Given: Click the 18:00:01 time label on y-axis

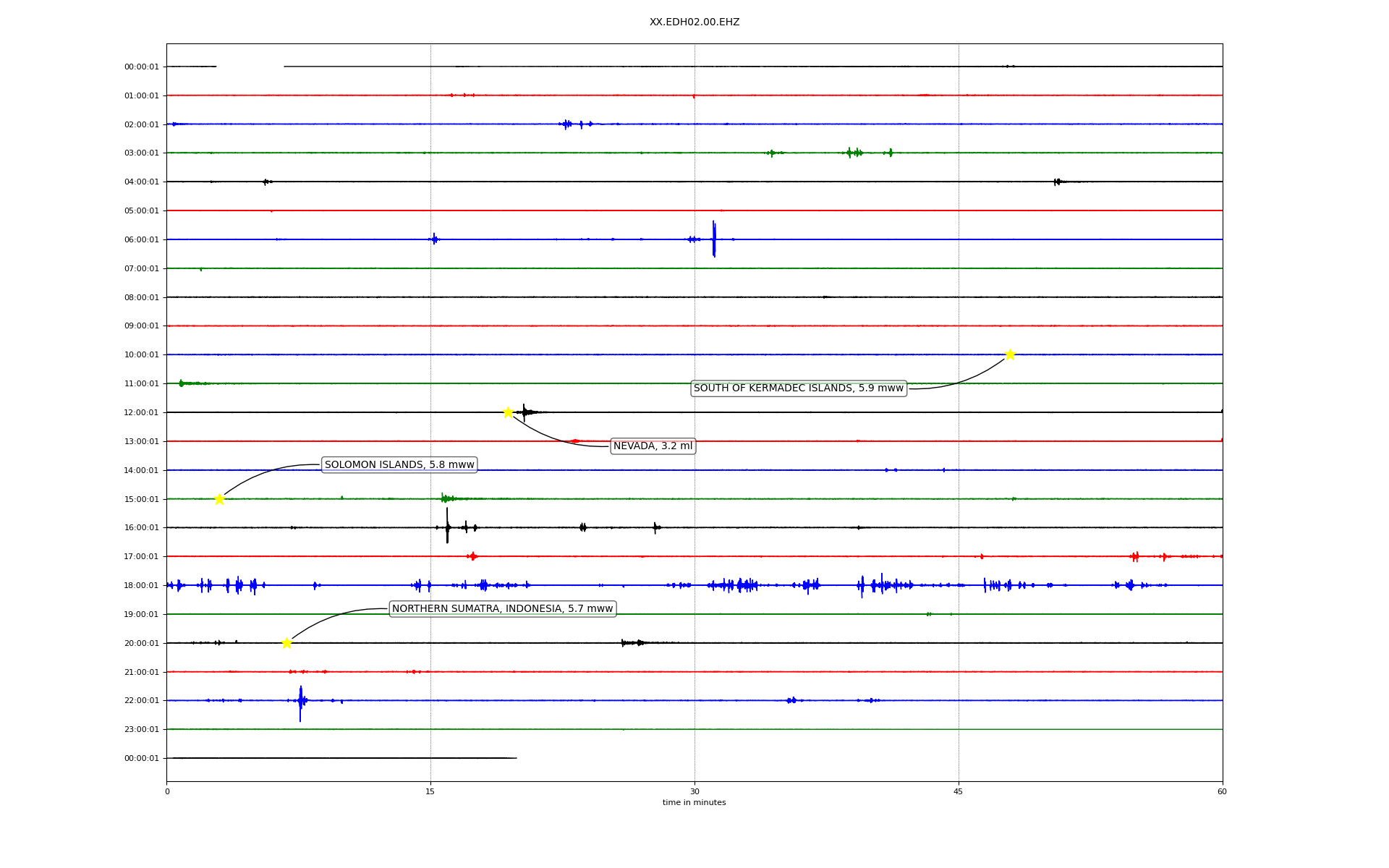Looking at the screenshot, I should tap(141, 585).
